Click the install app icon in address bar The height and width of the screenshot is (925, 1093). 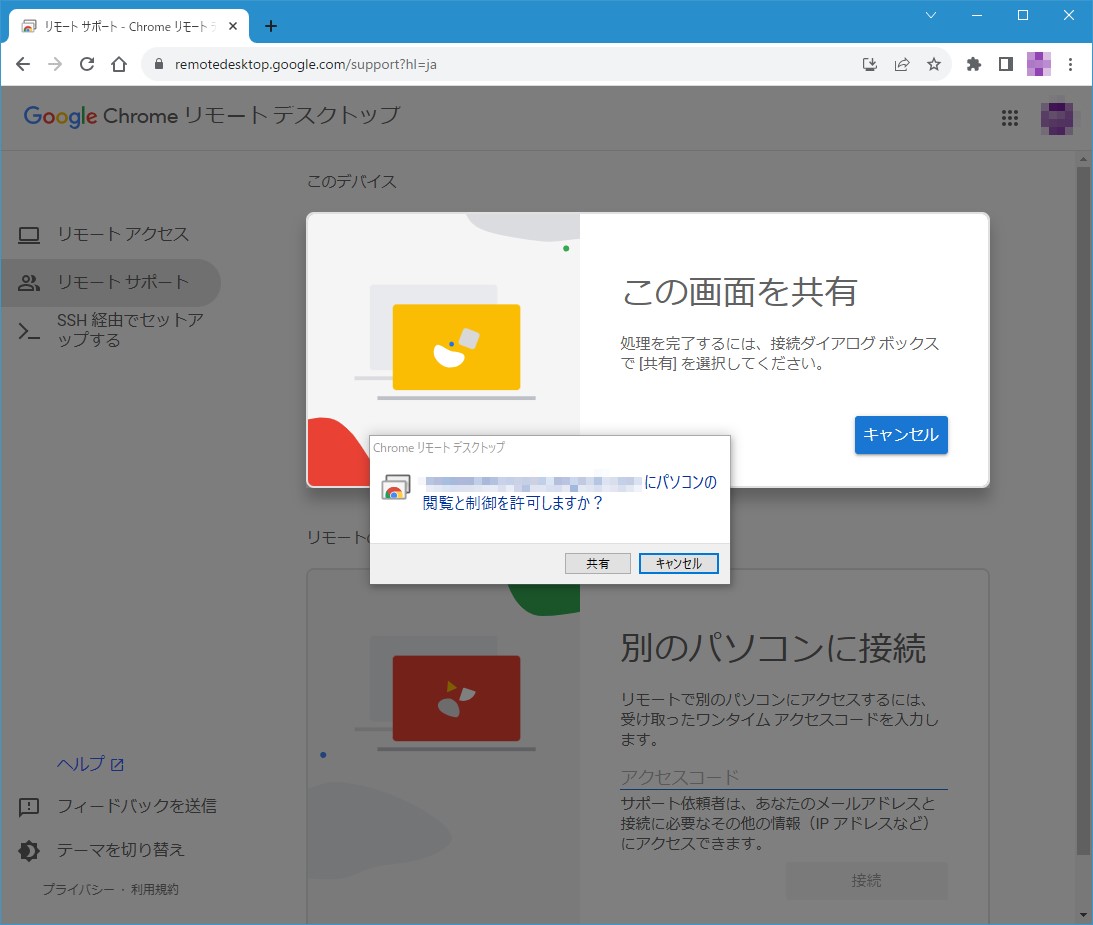click(x=869, y=64)
